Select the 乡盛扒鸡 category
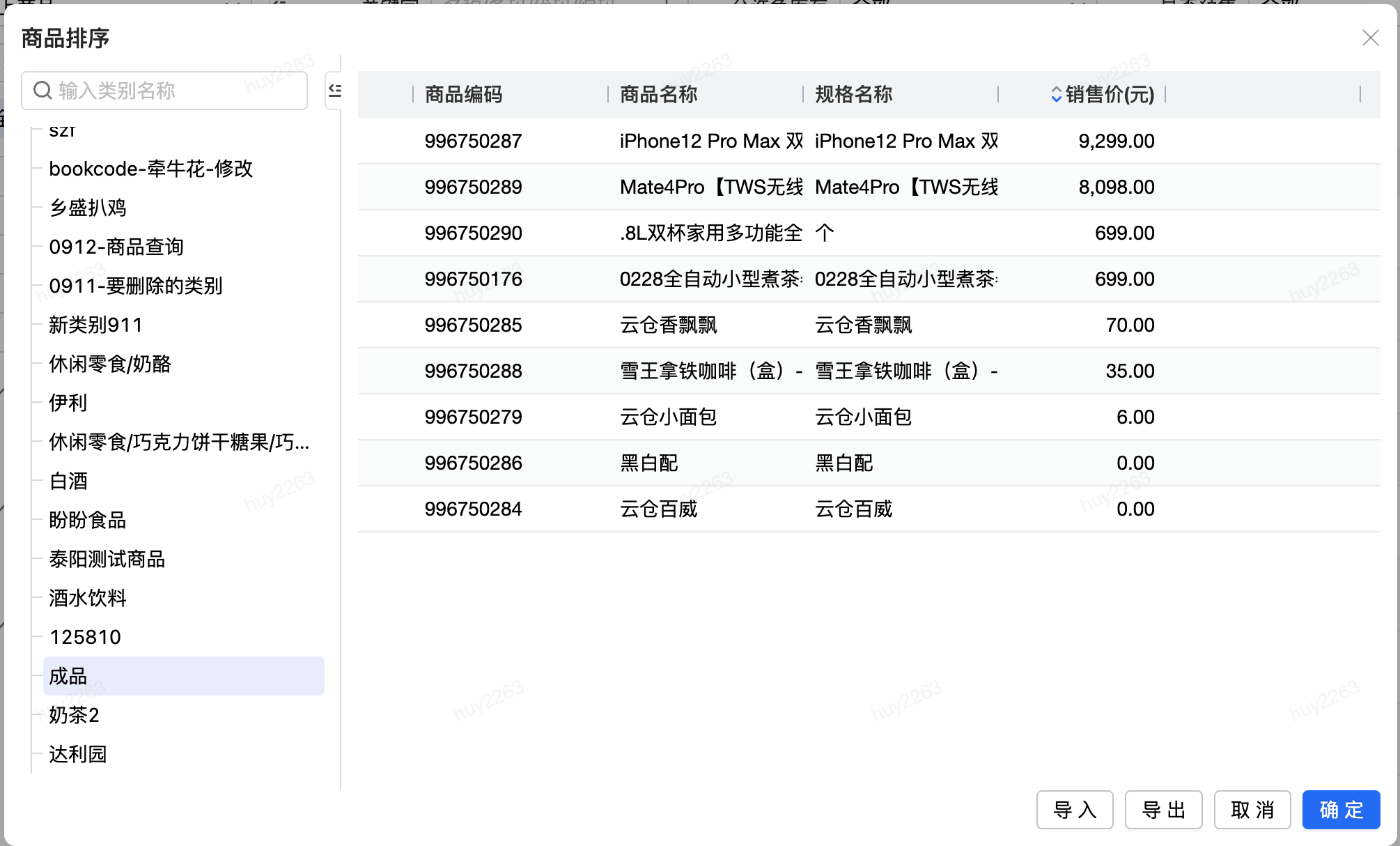Image resolution: width=1400 pixels, height=846 pixels. pyautogui.click(x=88, y=208)
